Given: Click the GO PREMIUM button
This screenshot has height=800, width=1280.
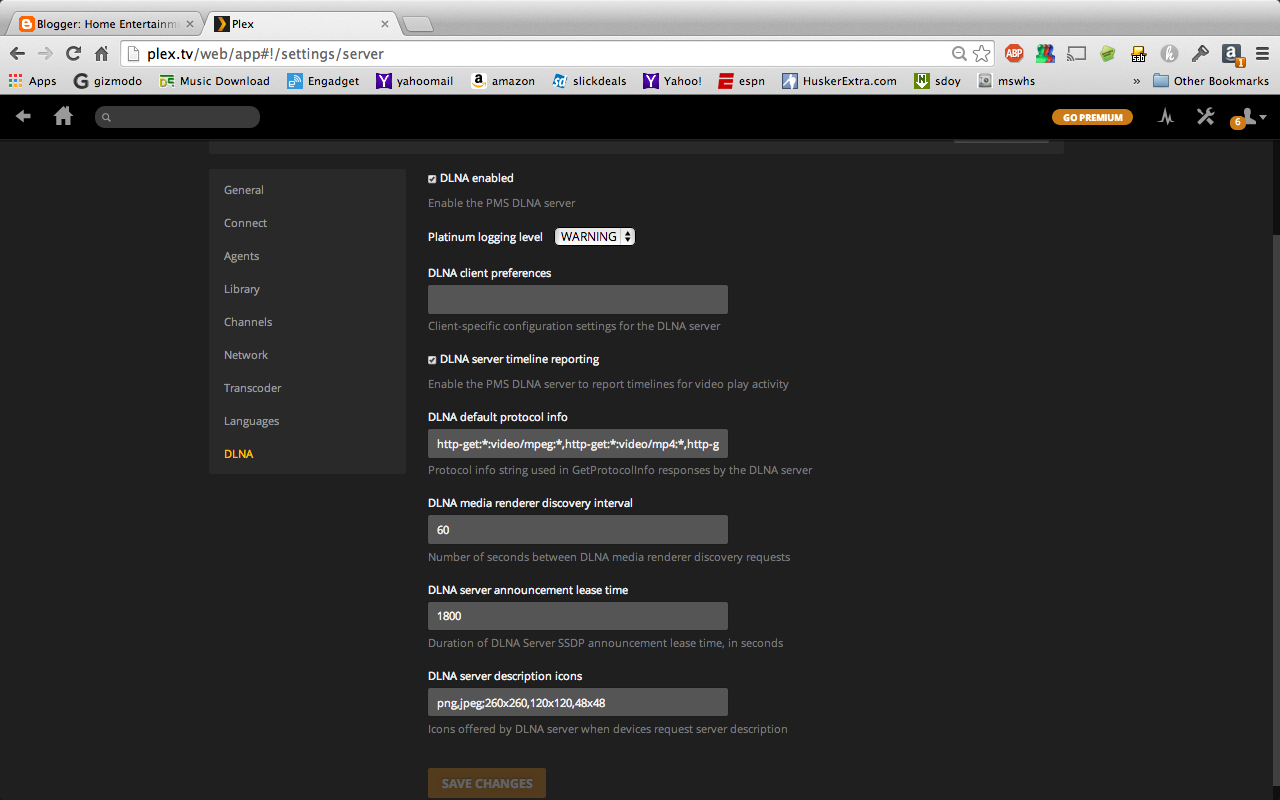Looking at the screenshot, I should tap(1092, 116).
